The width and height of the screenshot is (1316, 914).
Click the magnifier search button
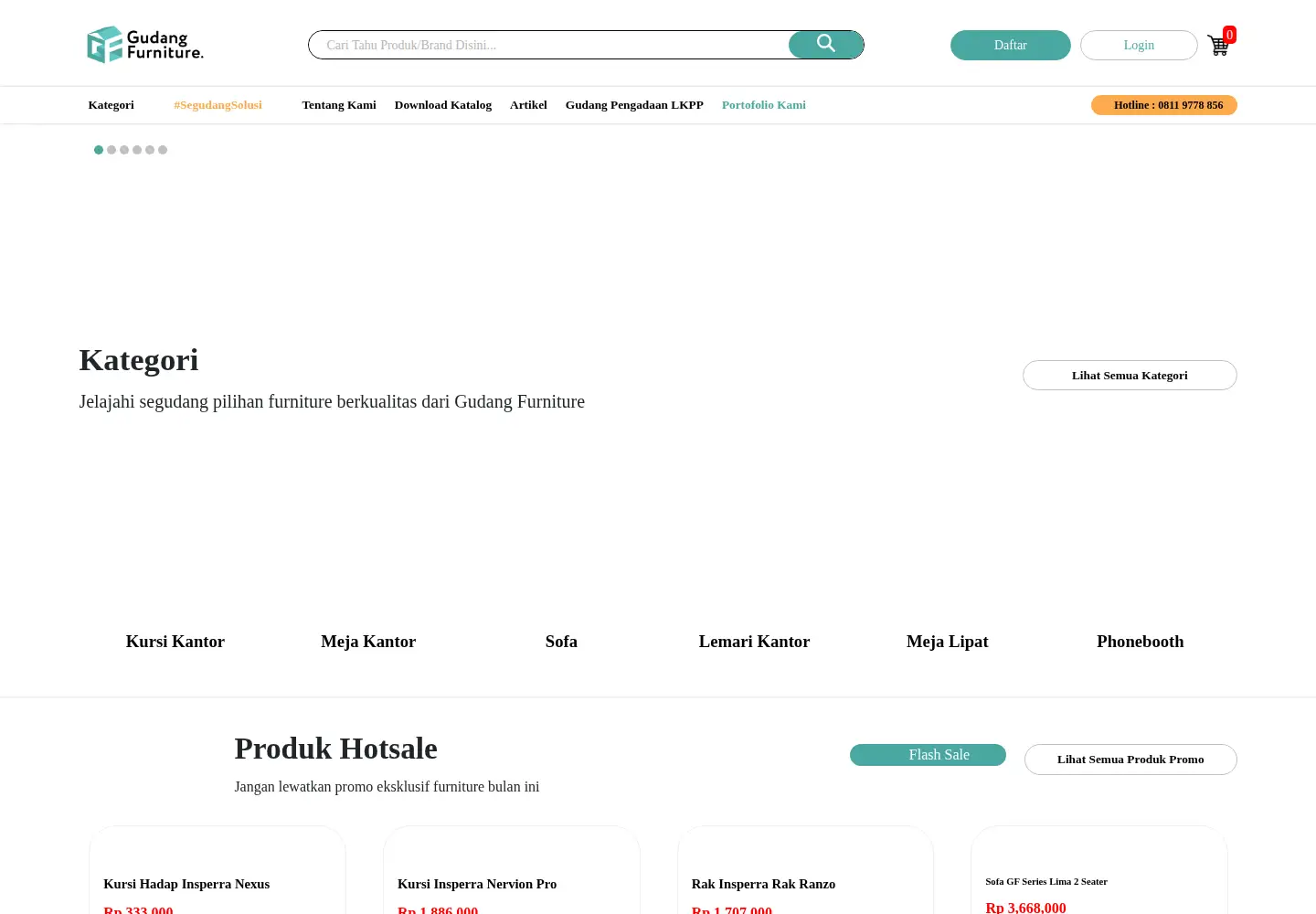click(x=826, y=44)
